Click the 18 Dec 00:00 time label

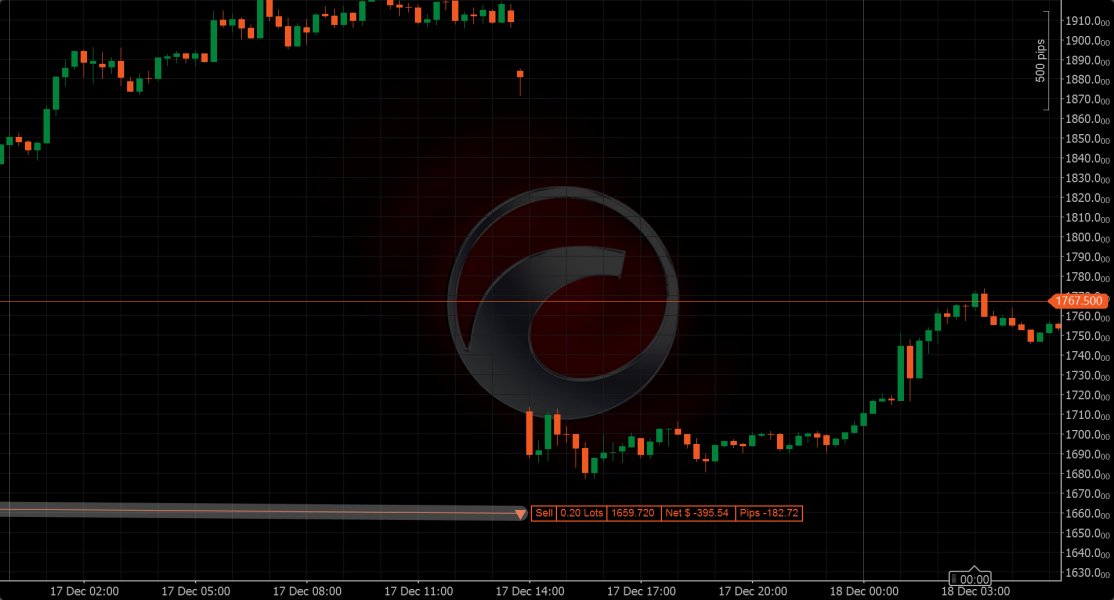864,591
